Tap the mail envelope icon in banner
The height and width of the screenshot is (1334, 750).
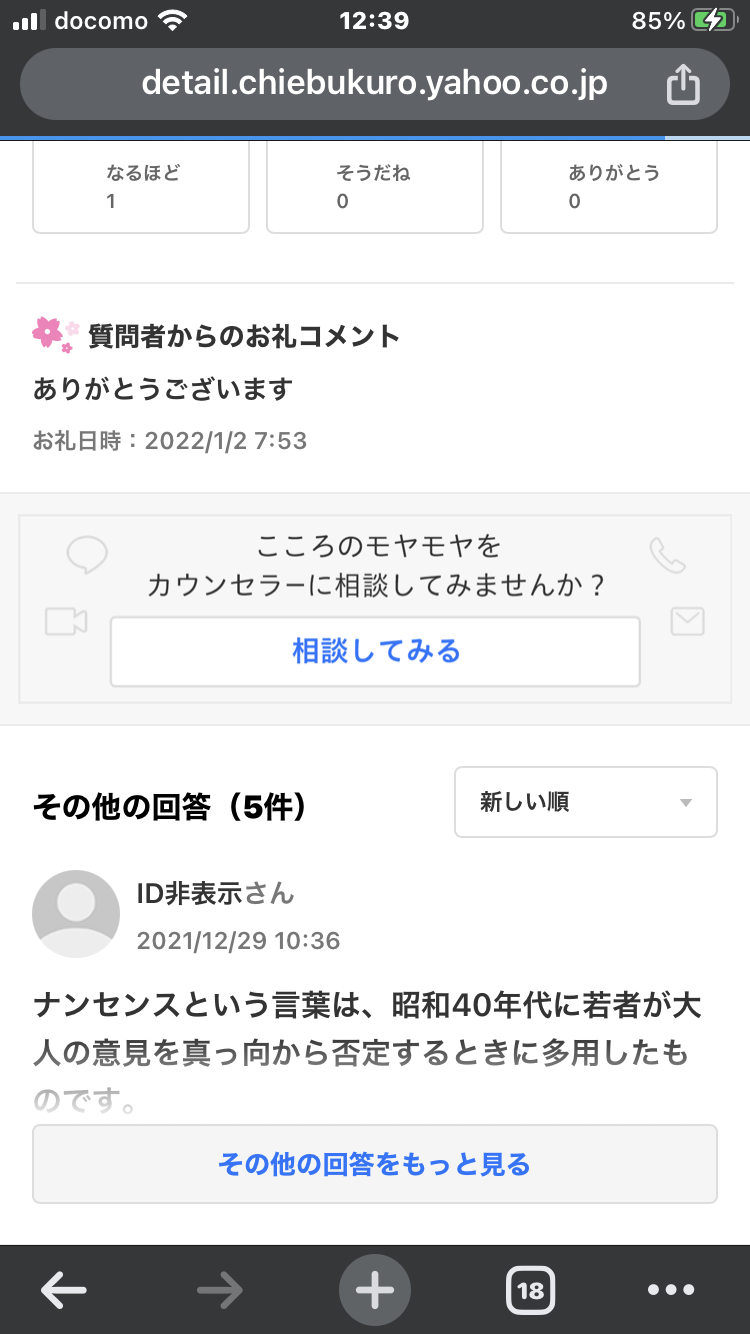(687, 622)
